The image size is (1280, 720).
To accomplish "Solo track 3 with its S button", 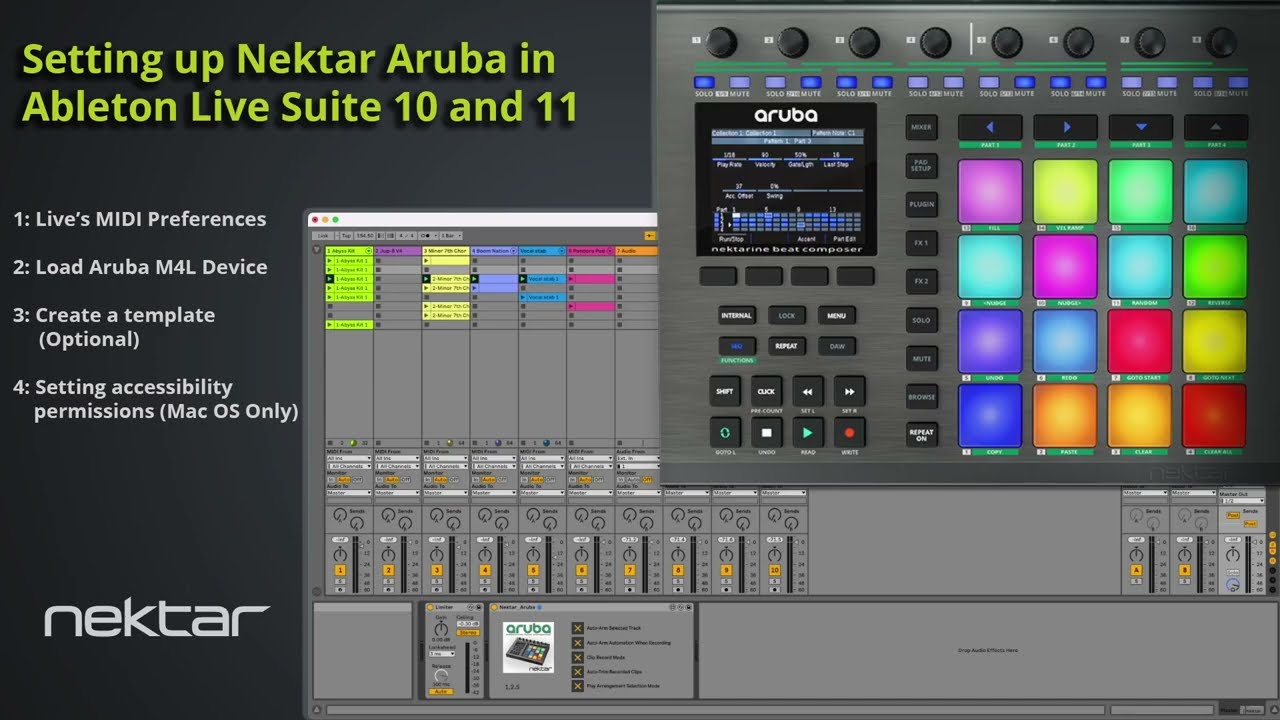I will (437, 580).
